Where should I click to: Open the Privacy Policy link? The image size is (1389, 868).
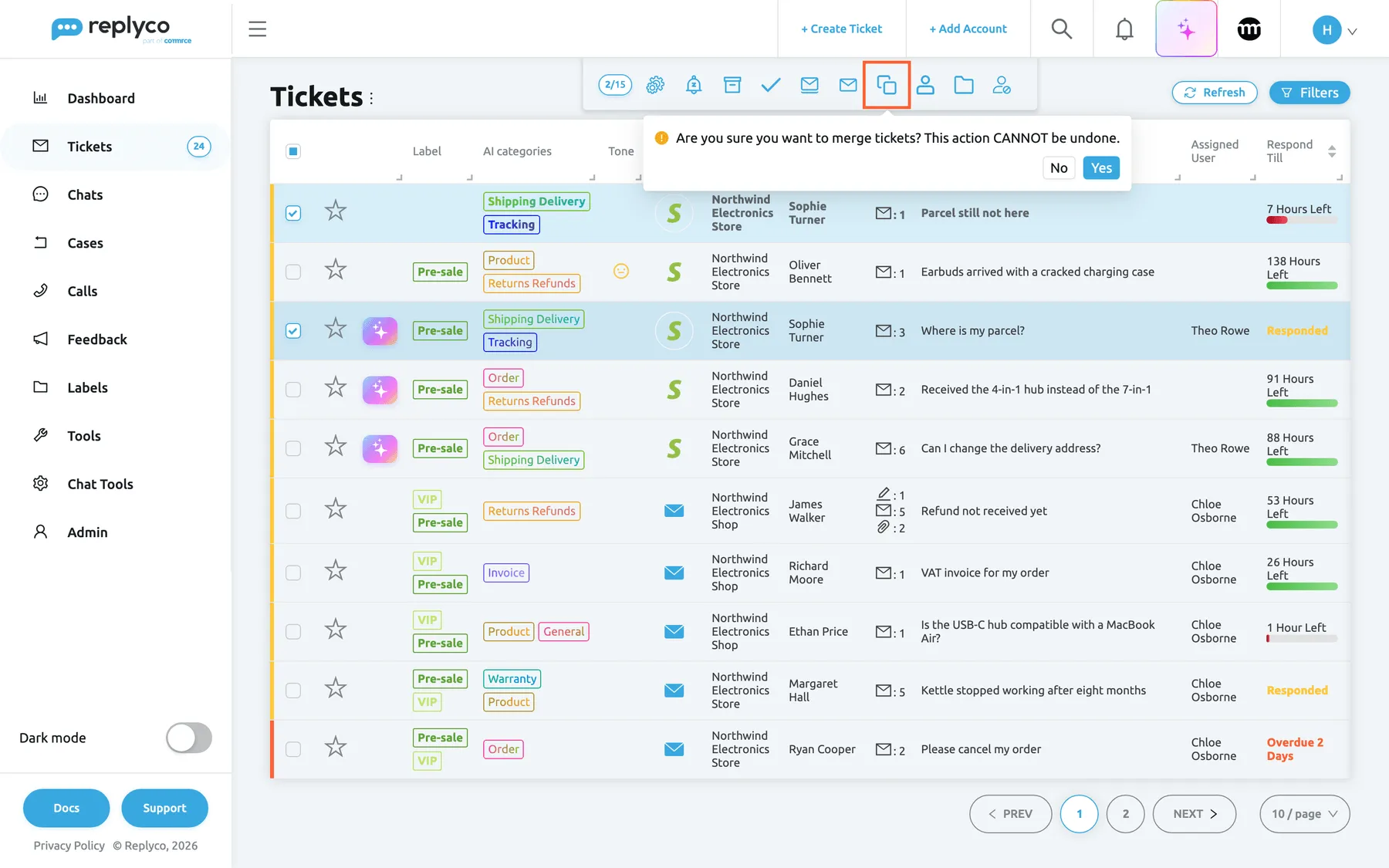[69, 846]
